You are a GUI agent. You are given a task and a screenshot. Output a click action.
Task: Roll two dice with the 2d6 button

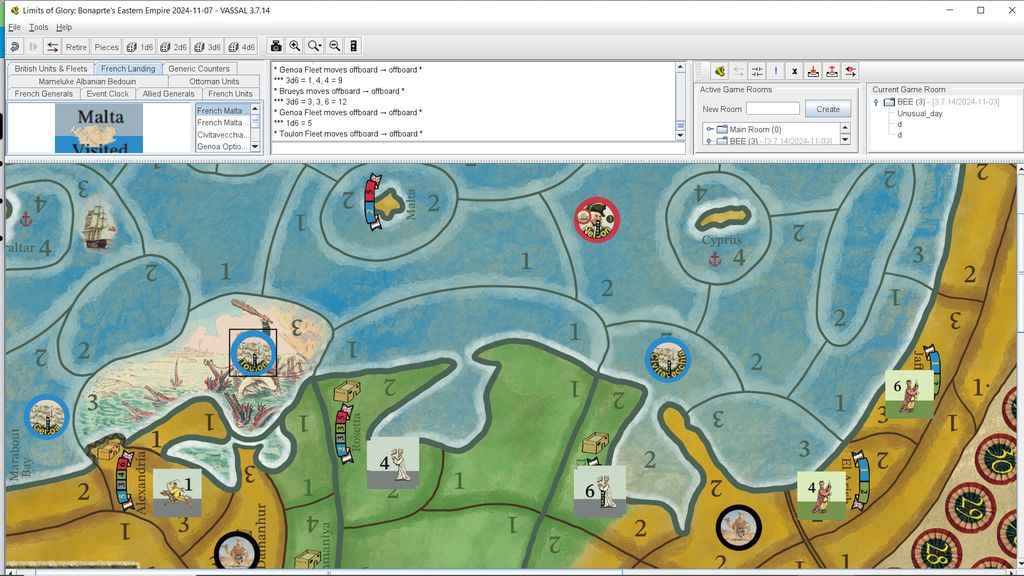(174, 46)
